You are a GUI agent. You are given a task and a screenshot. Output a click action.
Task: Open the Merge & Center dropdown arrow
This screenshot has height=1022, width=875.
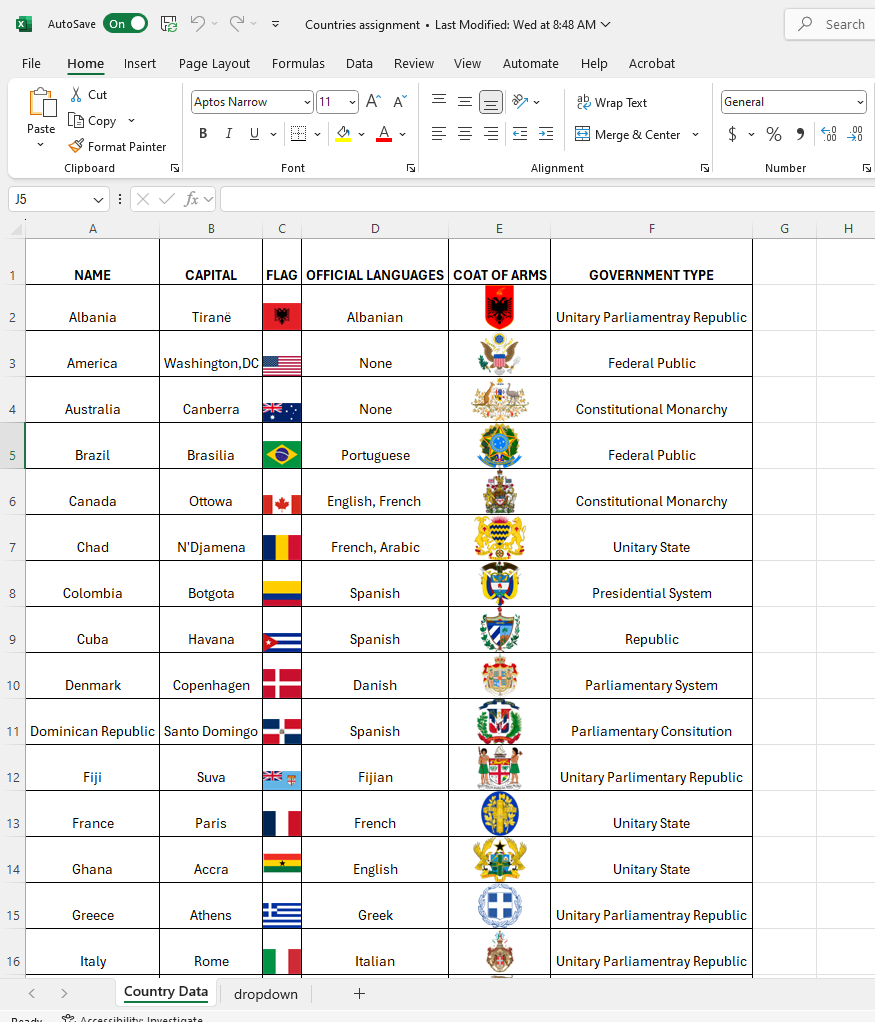(x=695, y=134)
